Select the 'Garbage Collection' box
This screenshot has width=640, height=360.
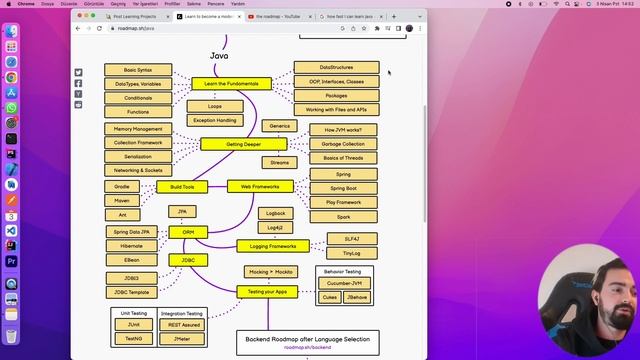pos(343,144)
